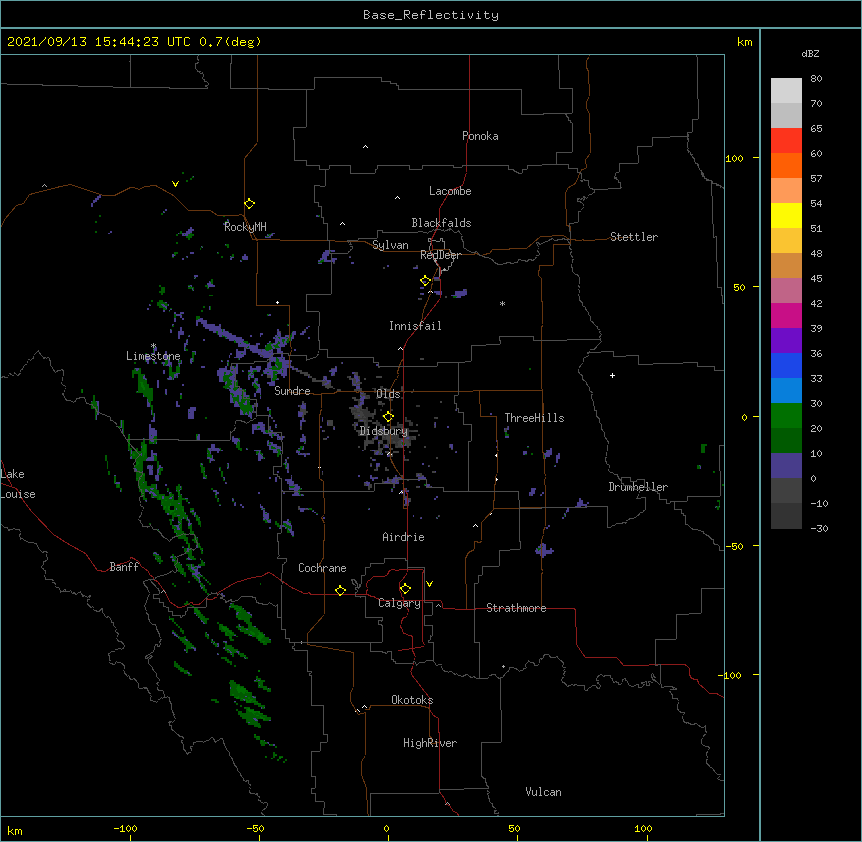Click the yellow V marker east of Calgary
The image size is (862, 842).
(429, 584)
